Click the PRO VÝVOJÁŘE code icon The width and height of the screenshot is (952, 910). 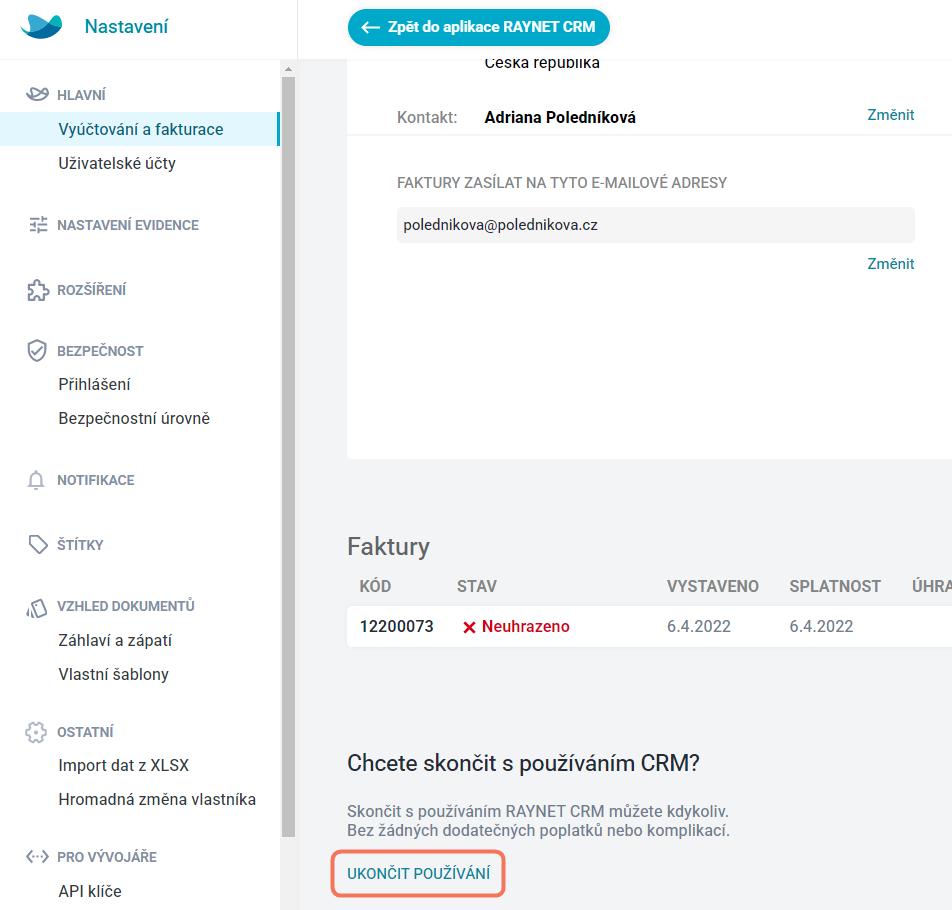tap(37, 857)
